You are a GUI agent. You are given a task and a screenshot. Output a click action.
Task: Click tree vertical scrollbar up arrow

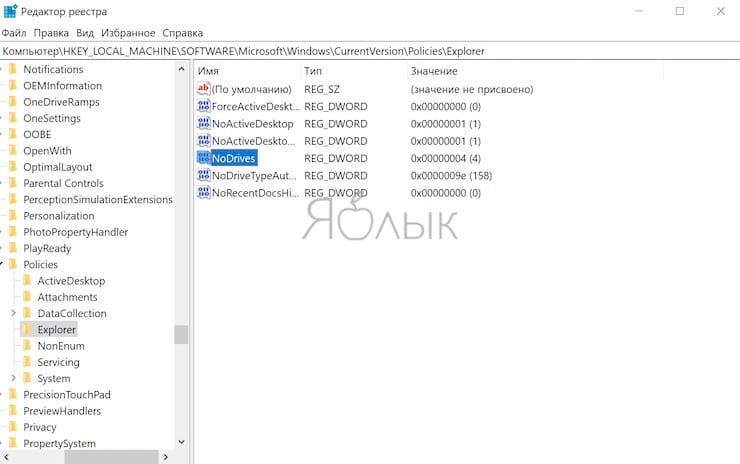[x=181, y=69]
